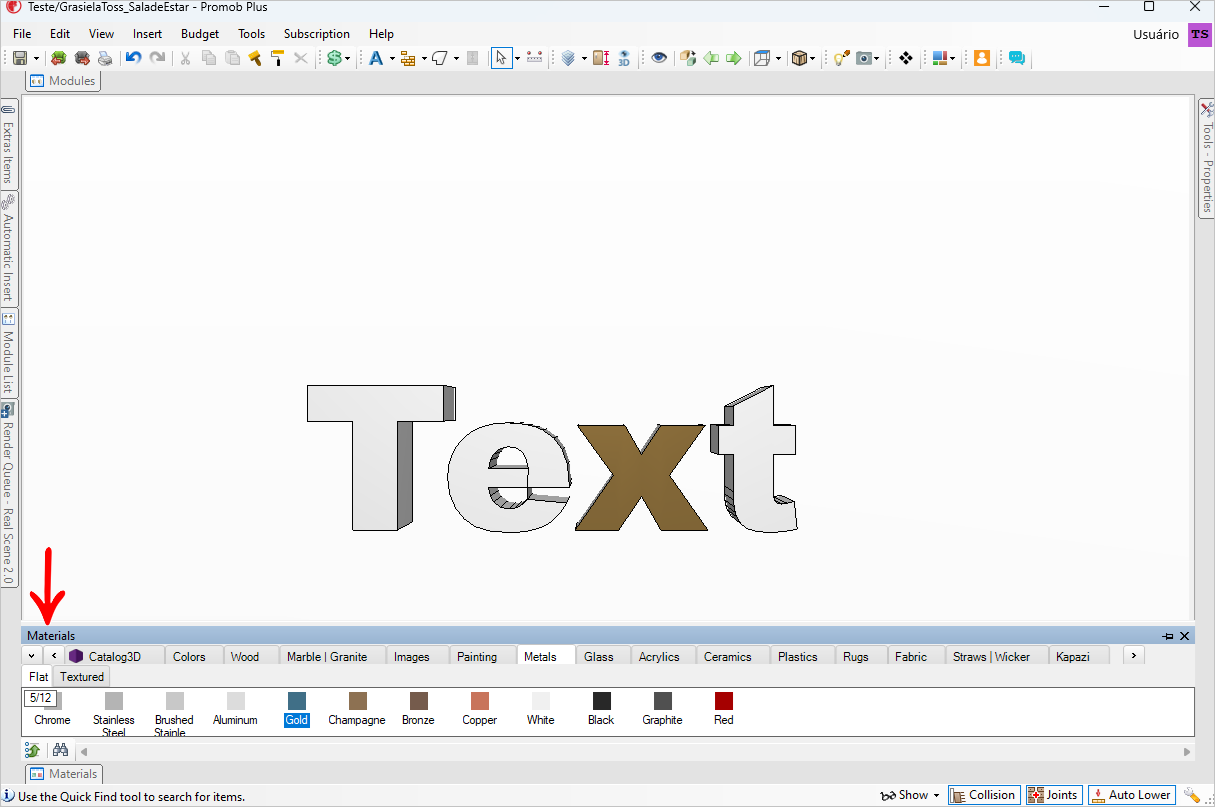
Task: Expand the brick wall dropdown arrow
Action: point(424,59)
